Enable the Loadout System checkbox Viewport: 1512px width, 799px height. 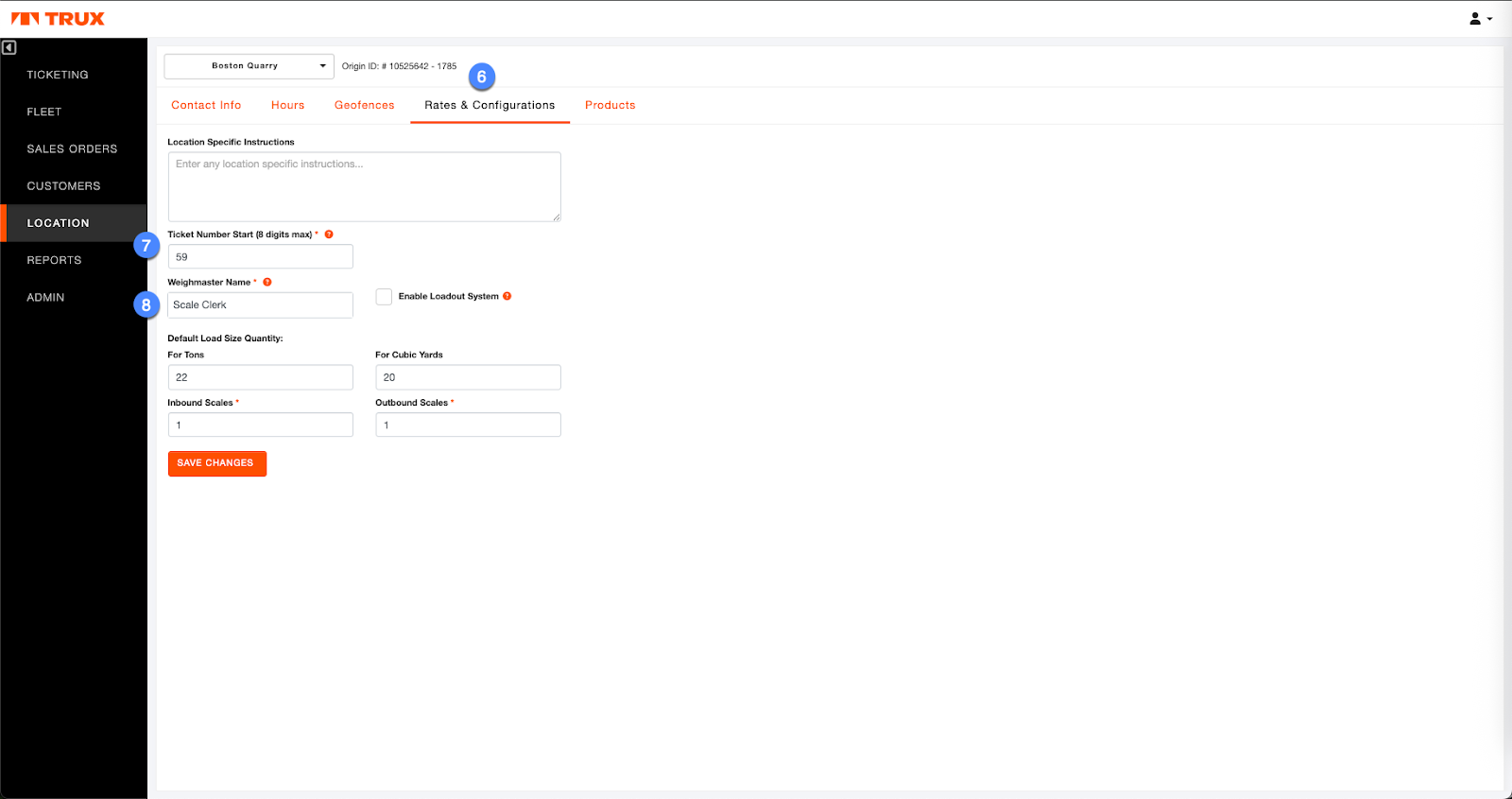click(x=384, y=297)
